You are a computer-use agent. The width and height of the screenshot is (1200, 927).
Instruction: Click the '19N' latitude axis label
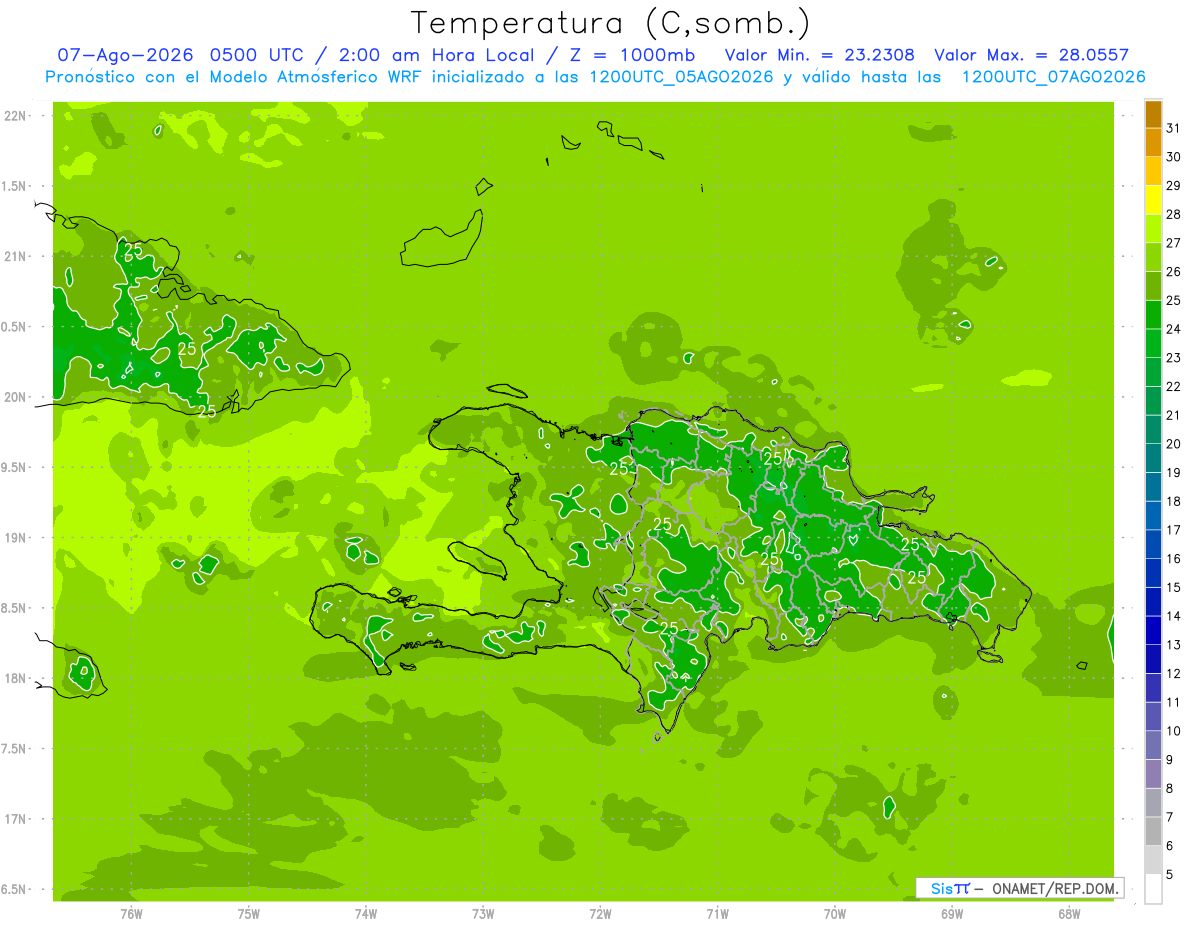coord(16,537)
